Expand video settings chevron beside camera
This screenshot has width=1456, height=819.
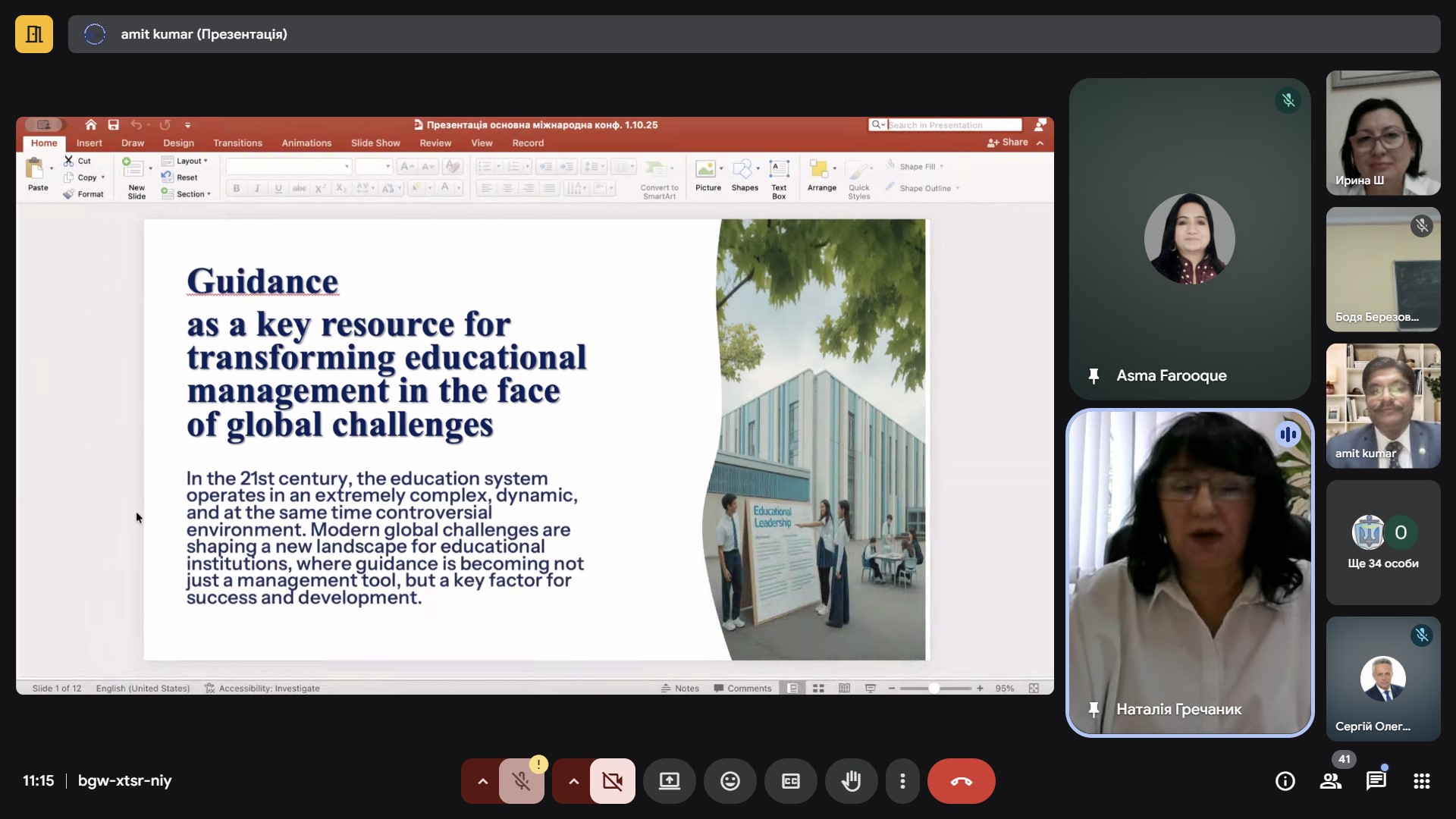(x=573, y=781)
